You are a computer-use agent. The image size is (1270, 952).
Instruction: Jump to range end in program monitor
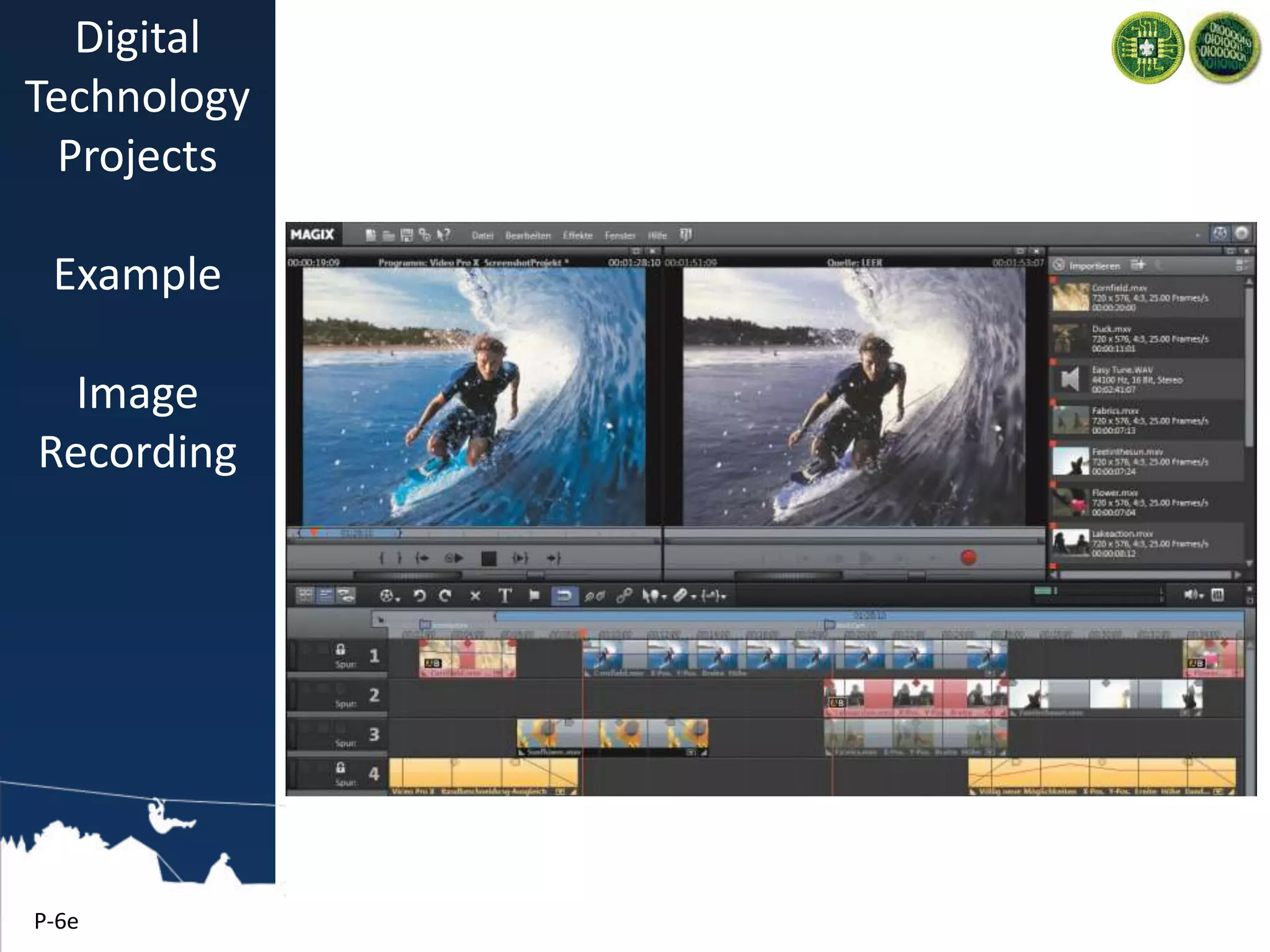[554, 558]
